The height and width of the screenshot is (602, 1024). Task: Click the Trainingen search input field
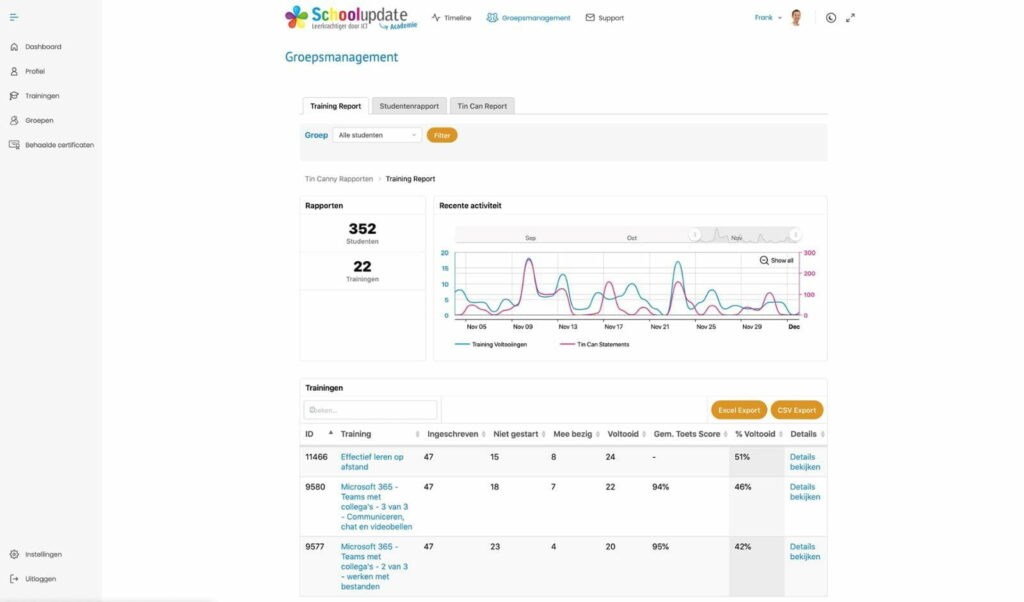370,410
